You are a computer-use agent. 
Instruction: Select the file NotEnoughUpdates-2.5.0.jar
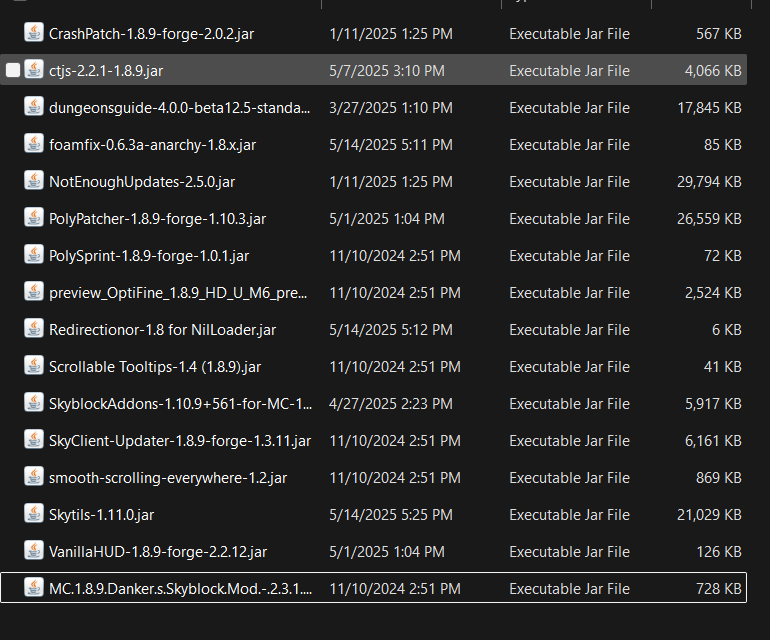tap(142, 182)
